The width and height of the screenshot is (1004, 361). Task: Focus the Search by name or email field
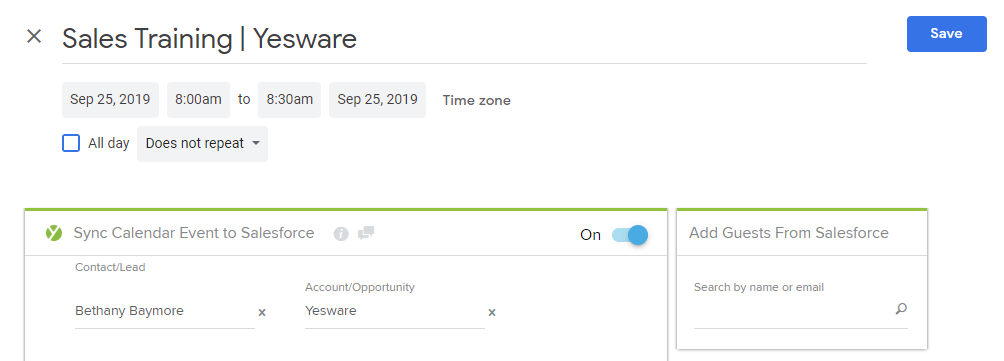click(793, 310)
